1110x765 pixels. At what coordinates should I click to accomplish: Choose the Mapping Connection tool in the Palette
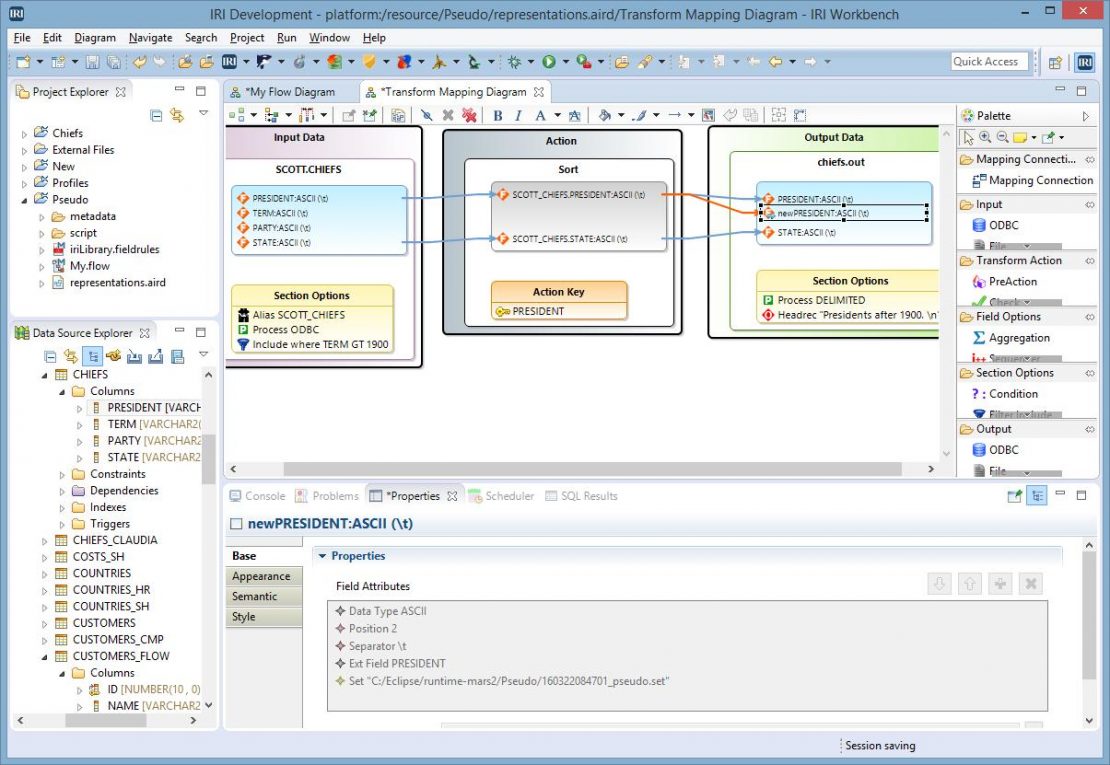point(1033,180)
